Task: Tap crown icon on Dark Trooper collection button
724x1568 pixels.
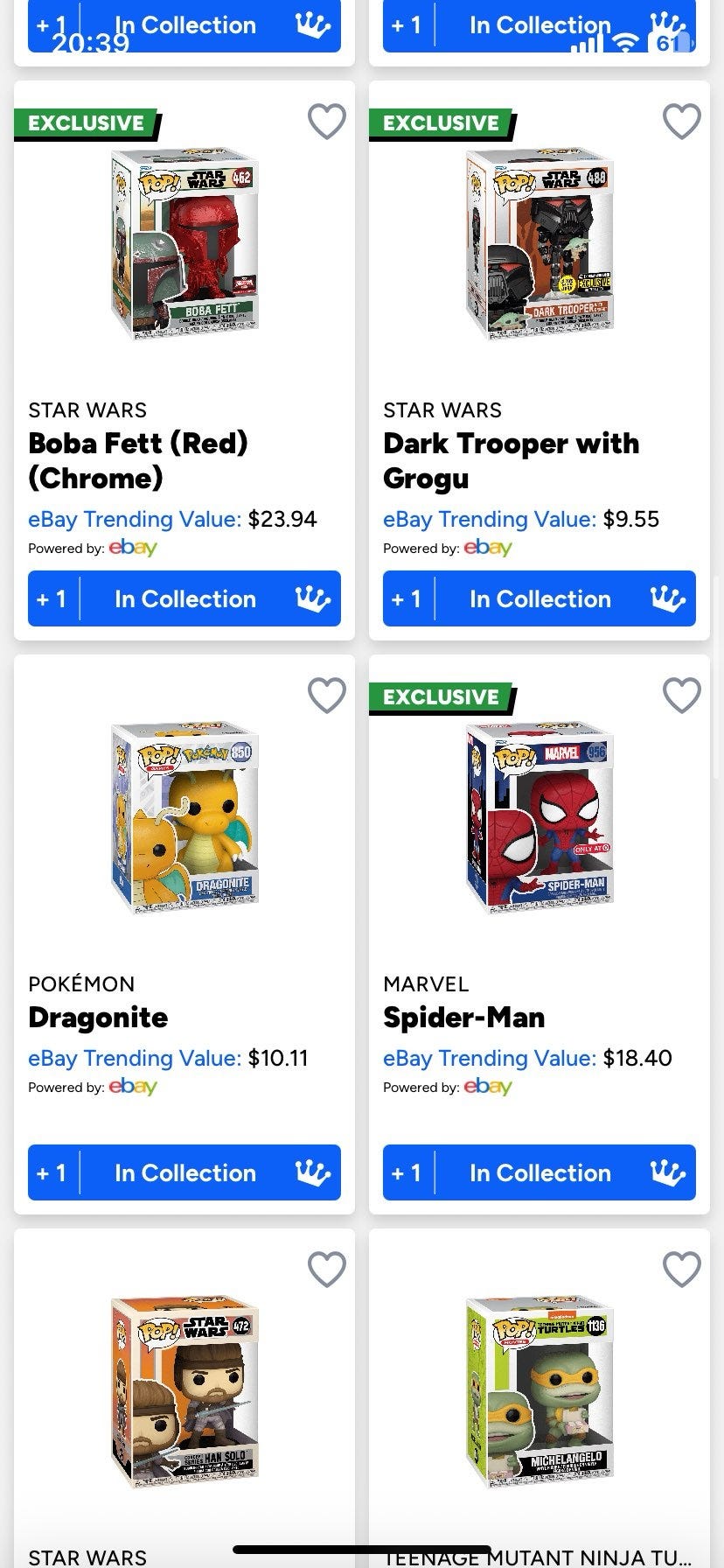Action: pos(668,598)
